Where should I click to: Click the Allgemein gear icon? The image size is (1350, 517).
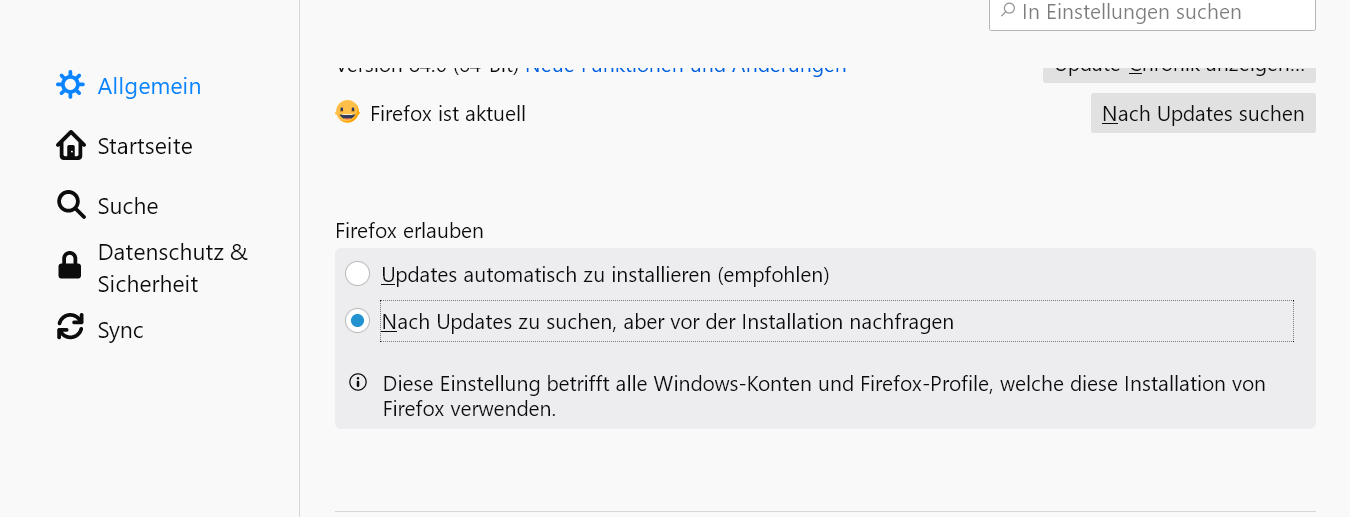pos(70,86)
